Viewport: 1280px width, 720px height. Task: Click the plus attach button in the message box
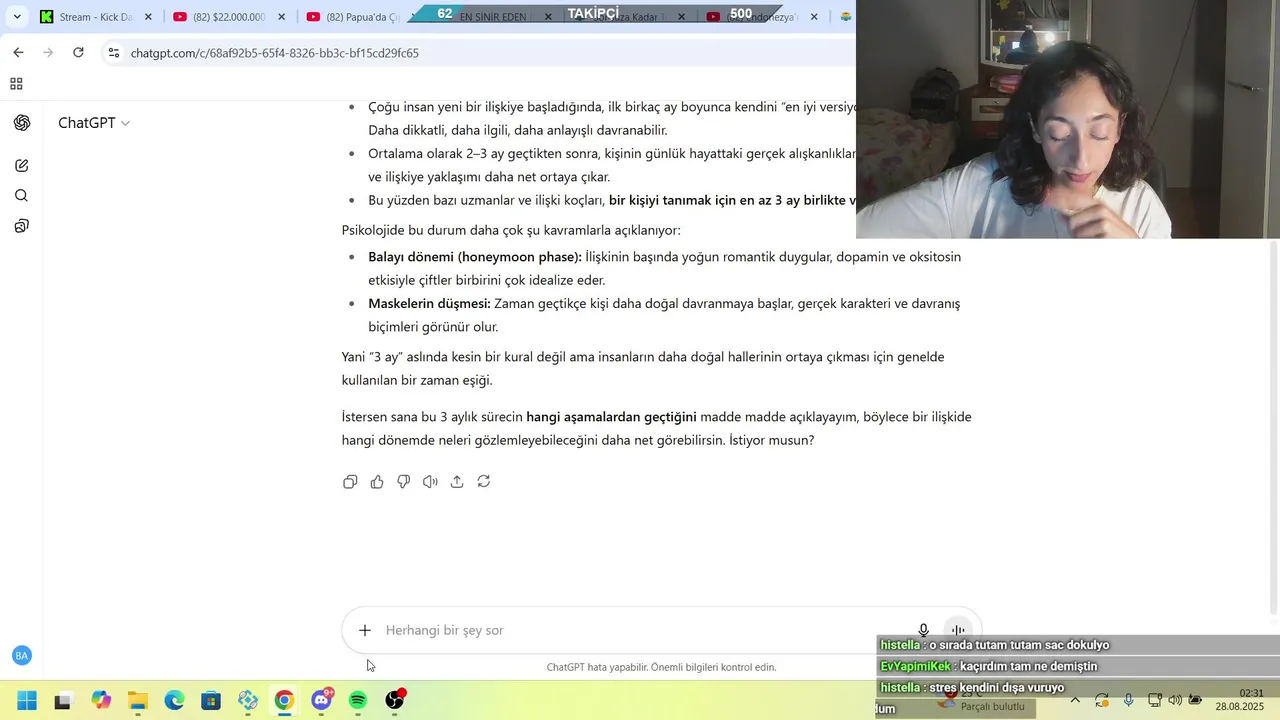[365, 630]
